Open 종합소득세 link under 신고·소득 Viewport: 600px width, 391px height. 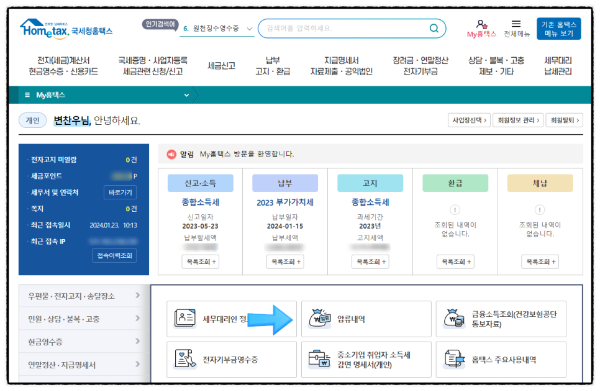point(201,202)
